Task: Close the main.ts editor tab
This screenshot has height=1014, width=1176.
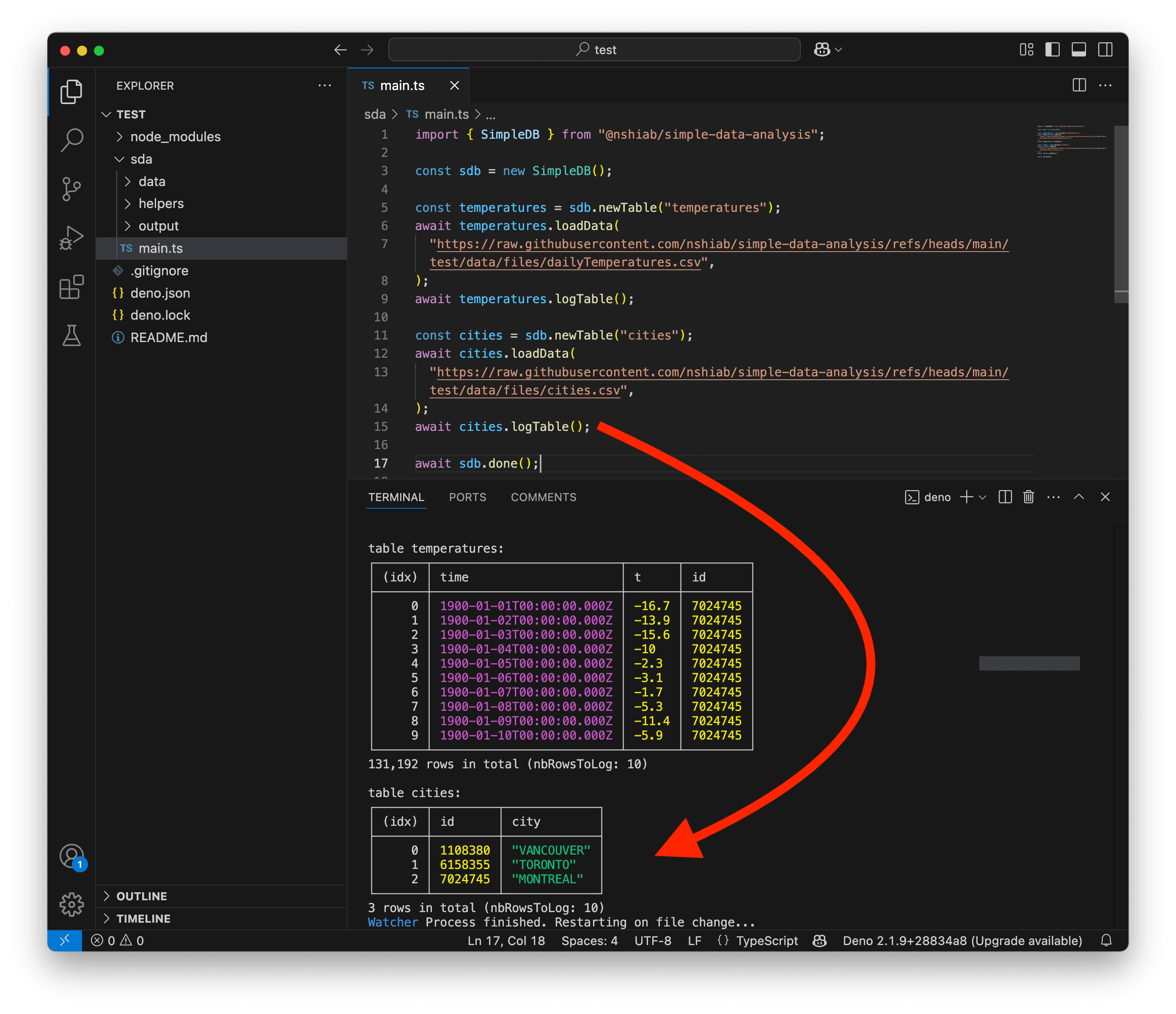Action: click(455, 85)
